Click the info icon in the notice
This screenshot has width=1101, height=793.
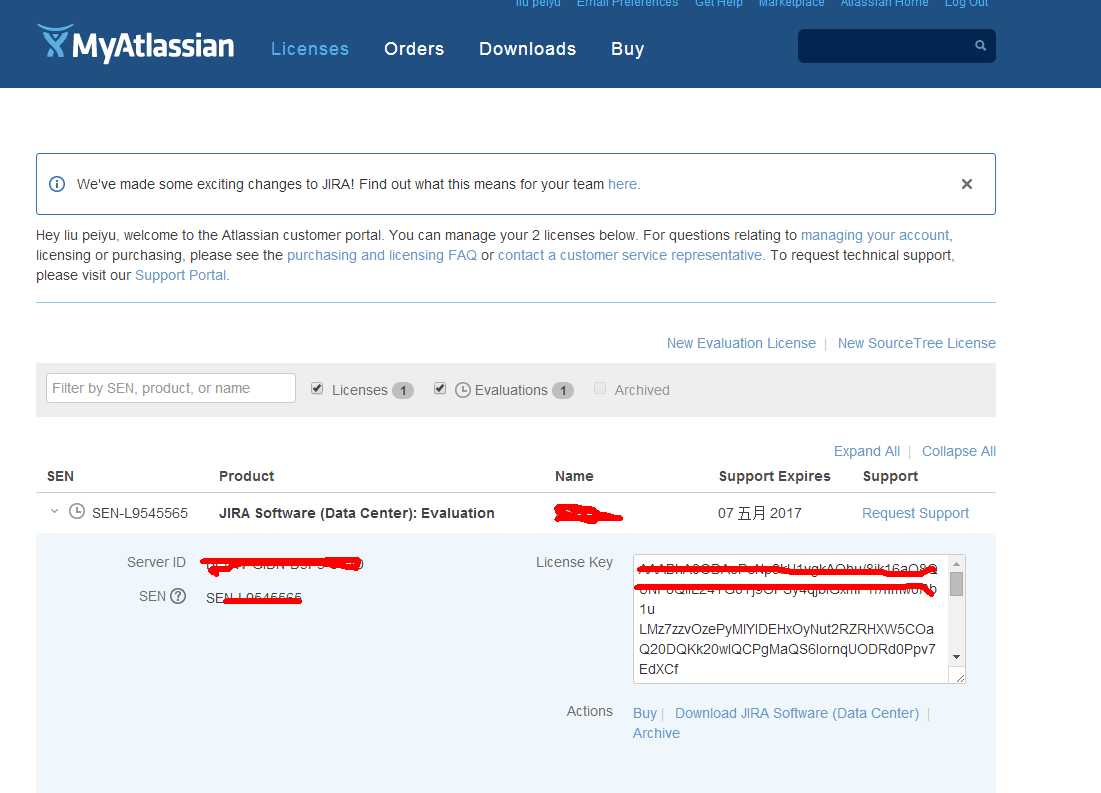57,184
